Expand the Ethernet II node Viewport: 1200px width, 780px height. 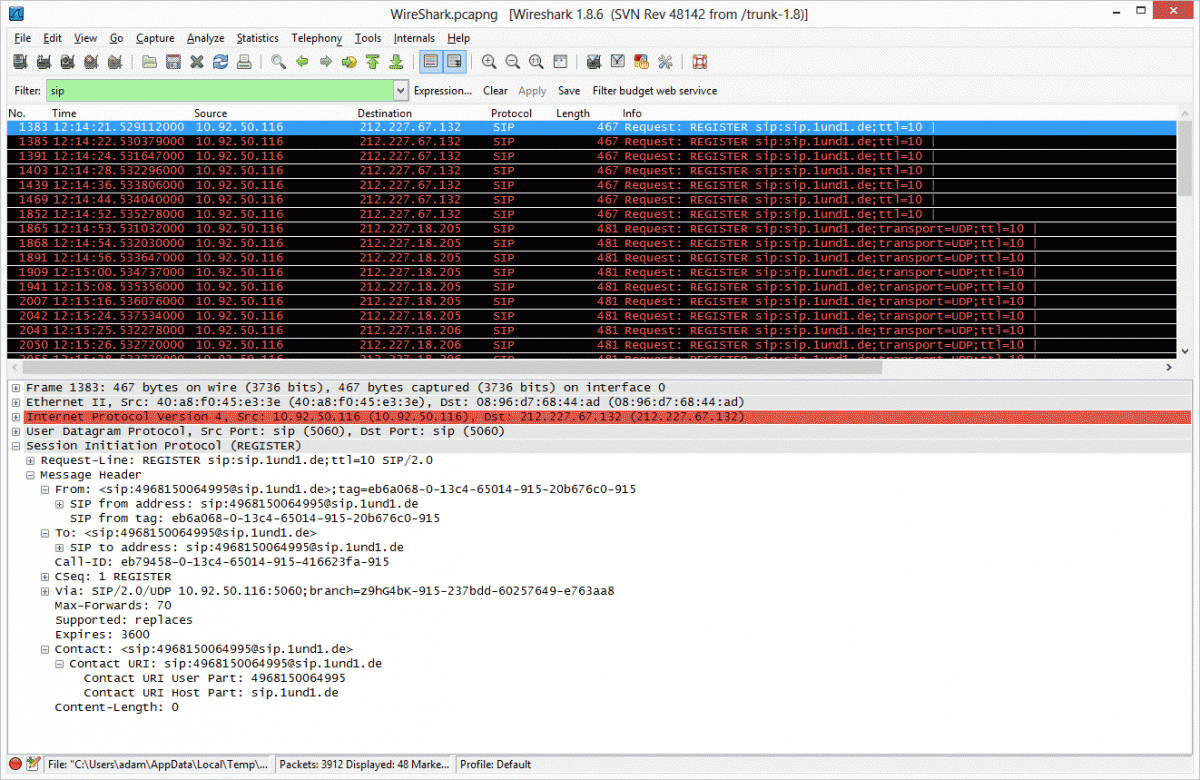(x=16, y=402)
